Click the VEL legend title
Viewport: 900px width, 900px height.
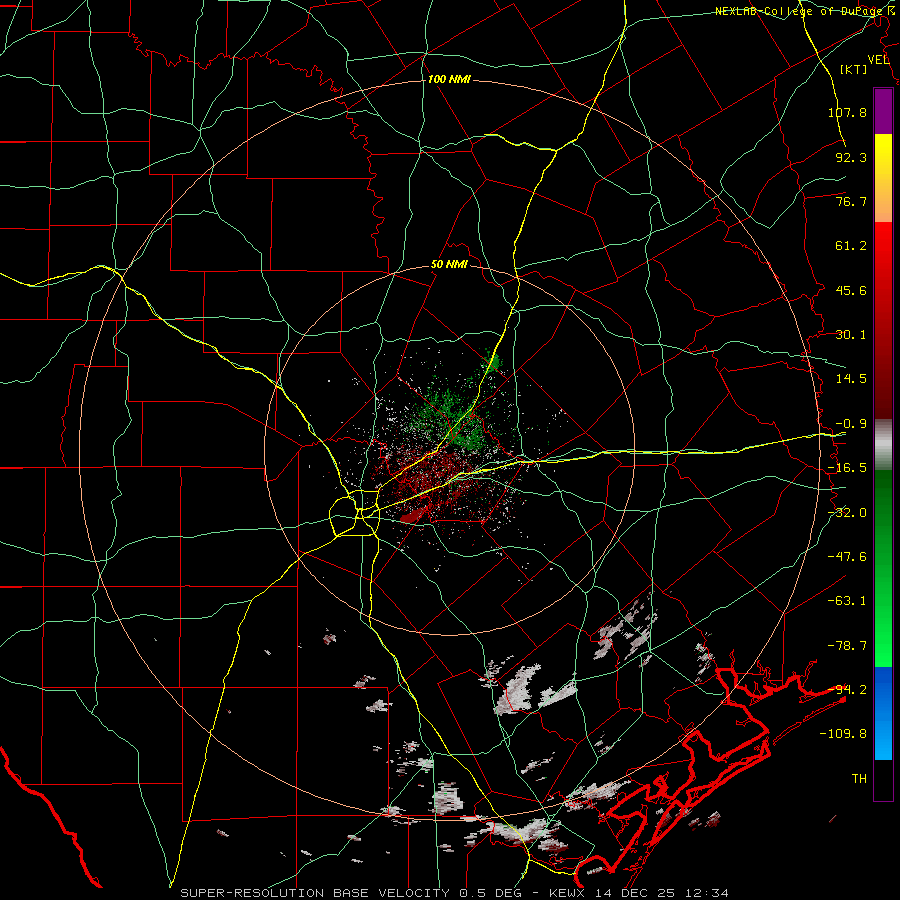pos(878,59)
